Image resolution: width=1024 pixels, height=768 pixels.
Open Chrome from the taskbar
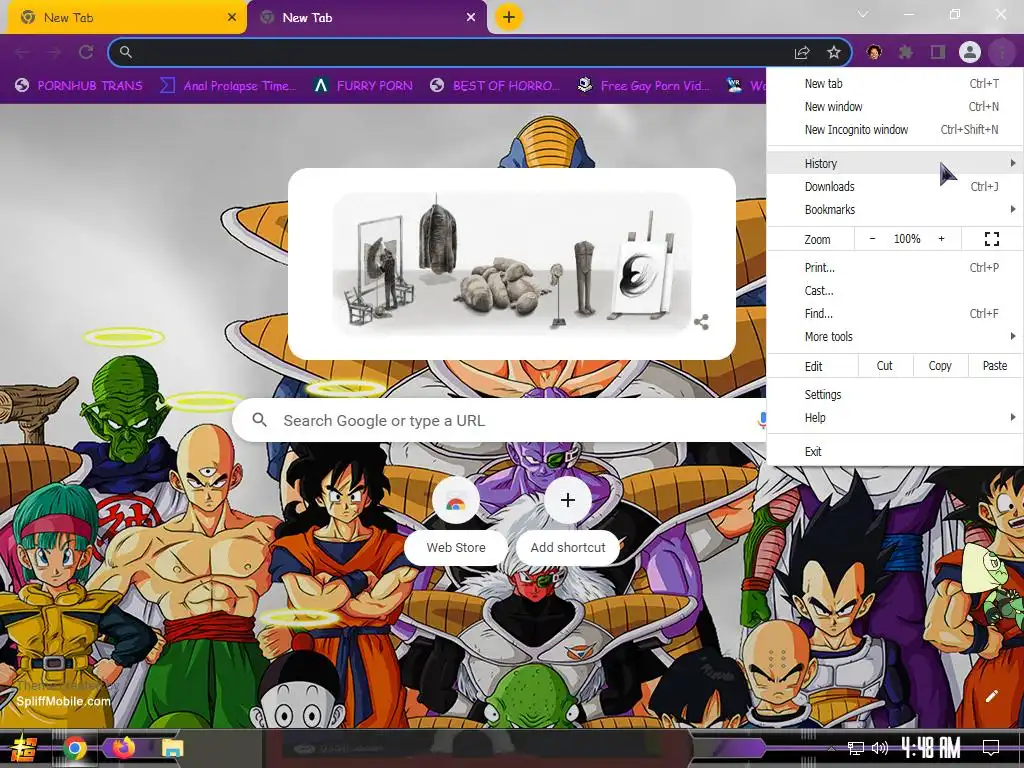75,748
